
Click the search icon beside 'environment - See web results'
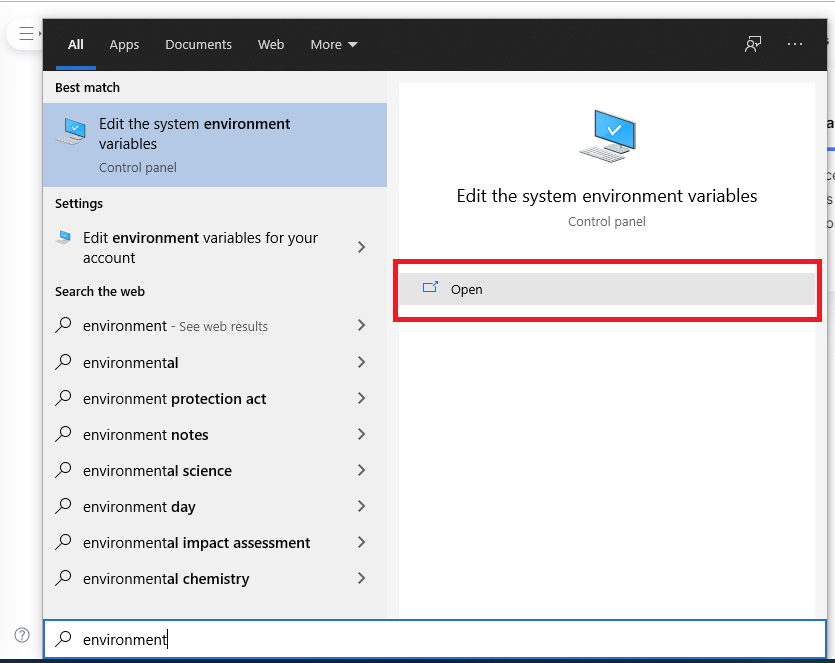(x=63, y=325)
